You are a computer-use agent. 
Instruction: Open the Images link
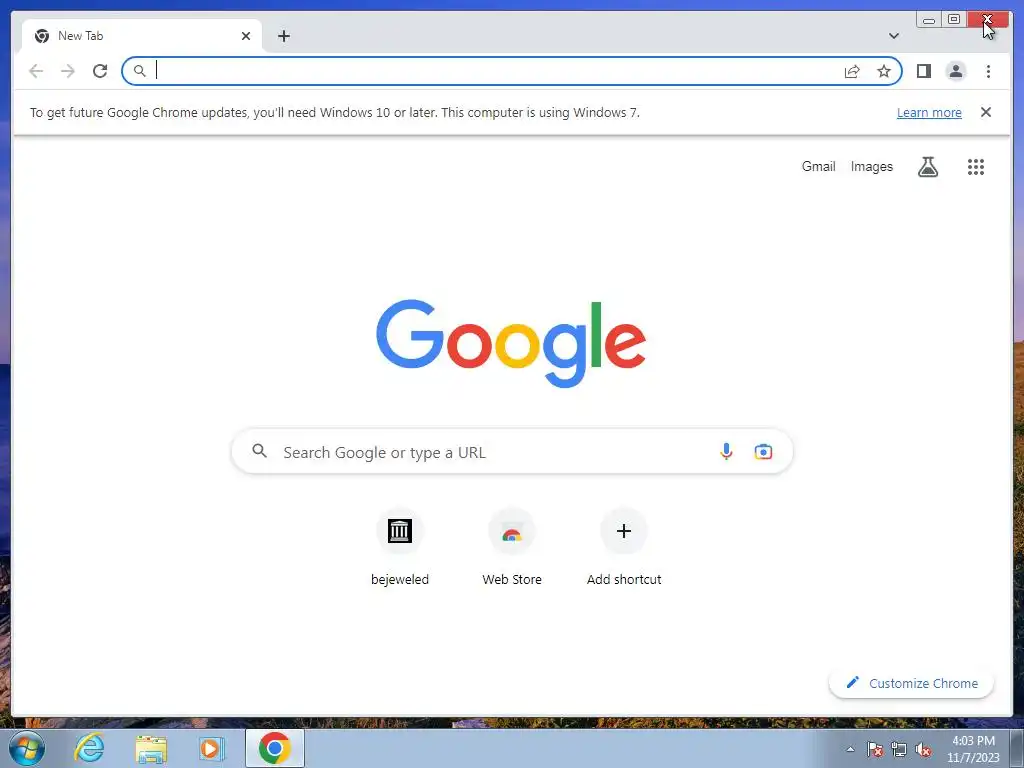click(871, 167)
